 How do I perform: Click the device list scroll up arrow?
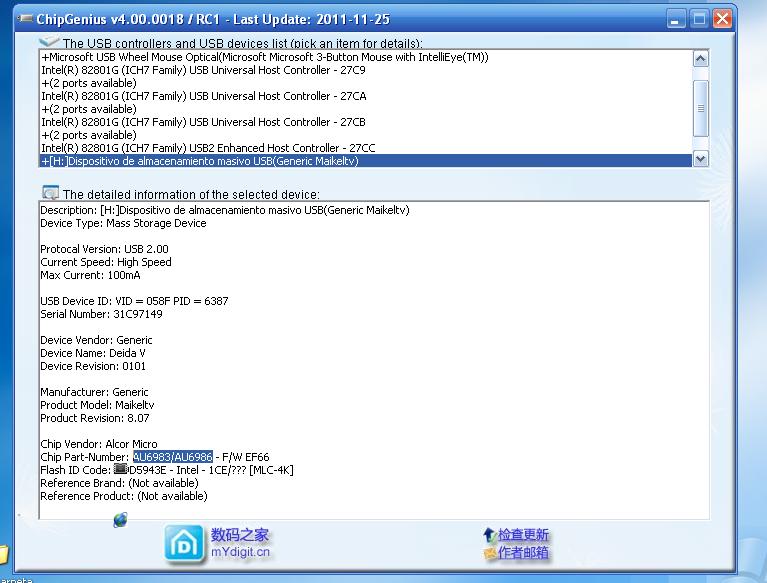(x=700, y=59)
